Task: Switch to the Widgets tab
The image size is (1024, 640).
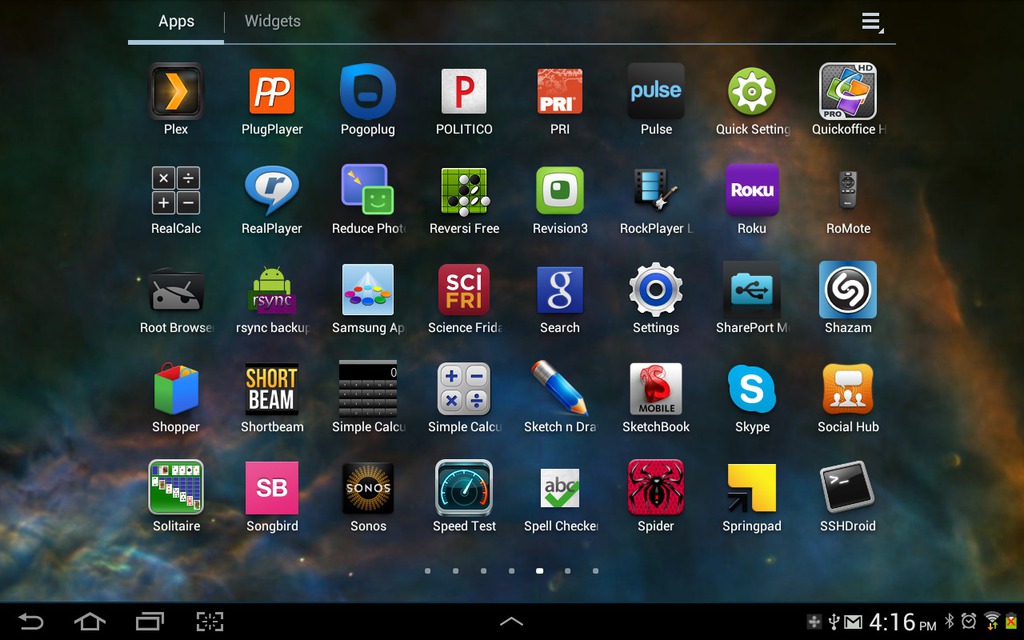Action: pos(272,21)
